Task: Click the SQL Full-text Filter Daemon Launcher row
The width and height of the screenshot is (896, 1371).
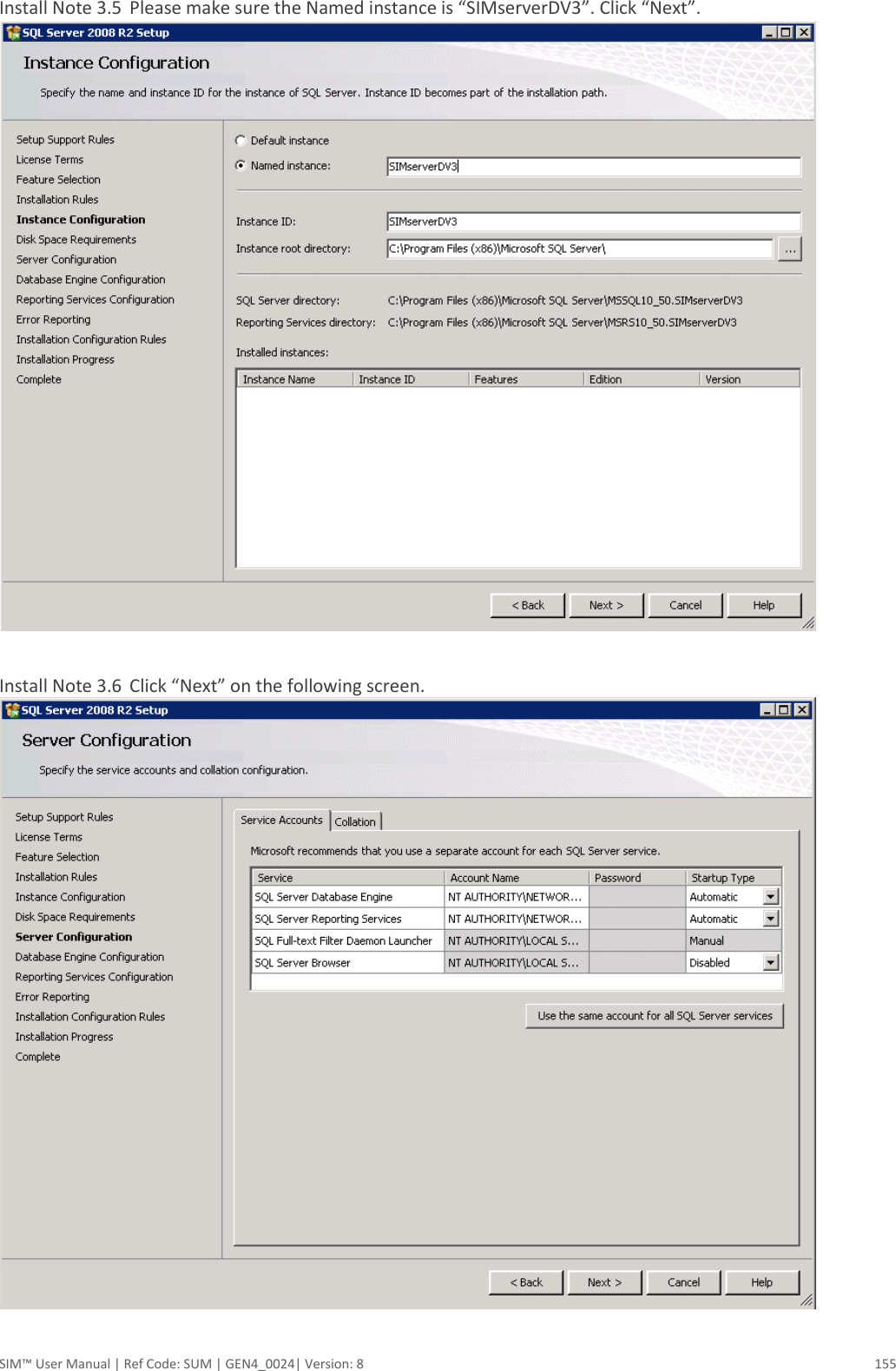Action: click(x=517, y=940)
